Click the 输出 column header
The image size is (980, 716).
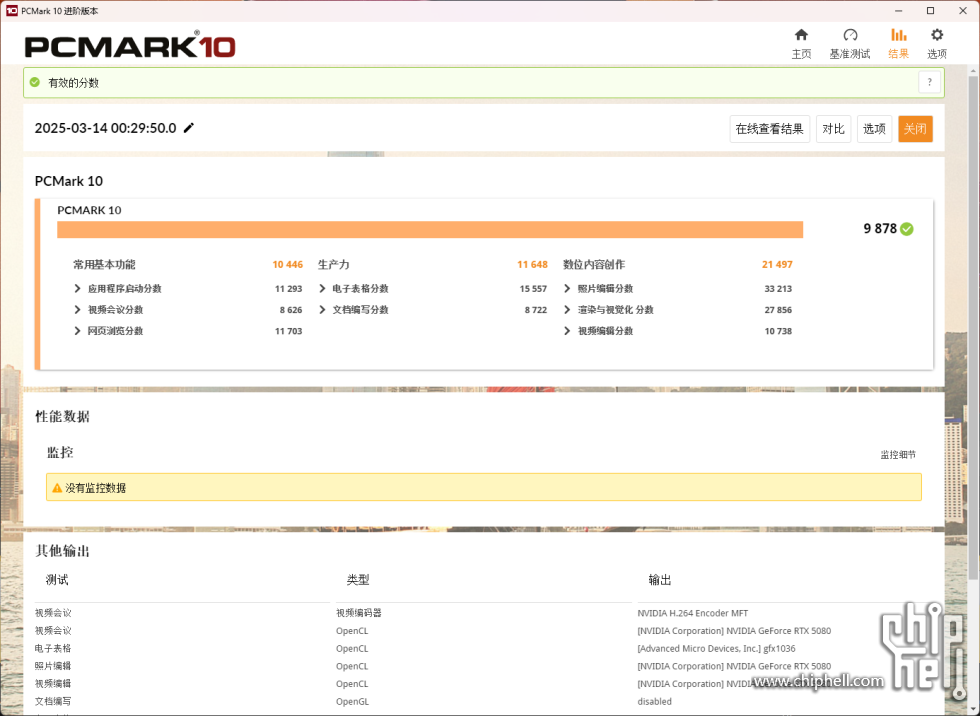tap(659, 580)
